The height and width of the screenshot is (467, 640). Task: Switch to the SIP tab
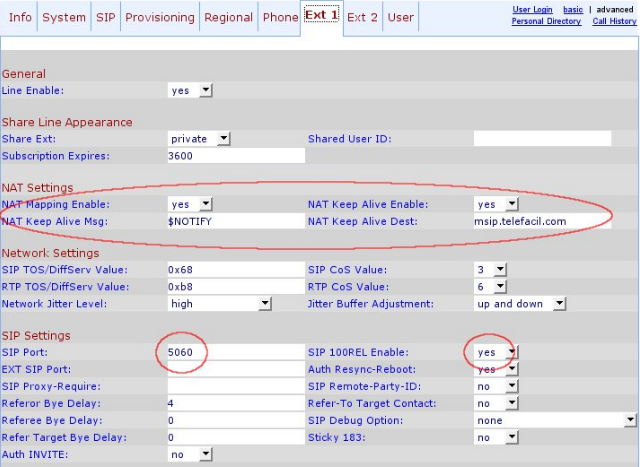tap(106, 17)
